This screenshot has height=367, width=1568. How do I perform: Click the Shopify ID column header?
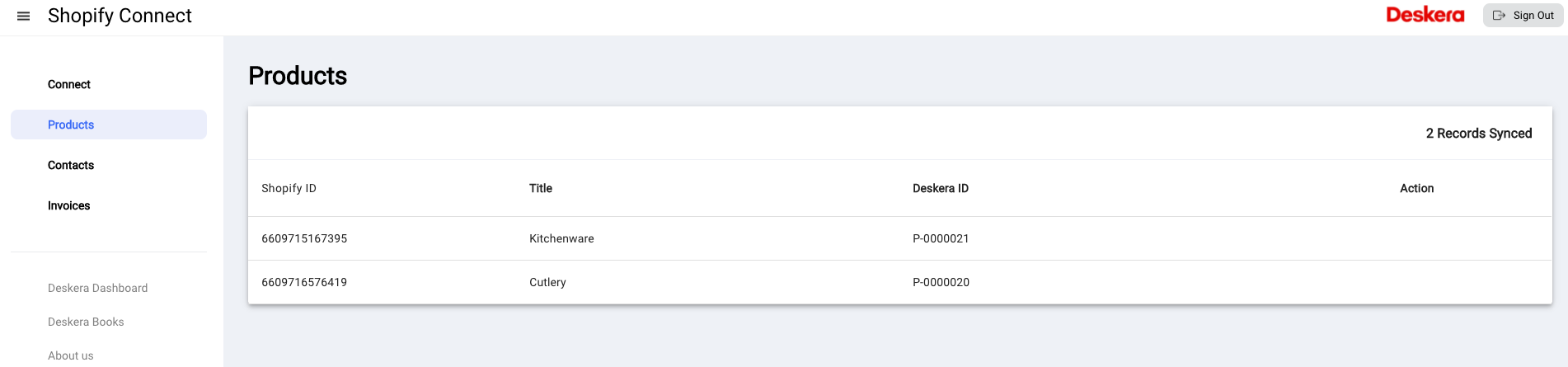(289, 188)
